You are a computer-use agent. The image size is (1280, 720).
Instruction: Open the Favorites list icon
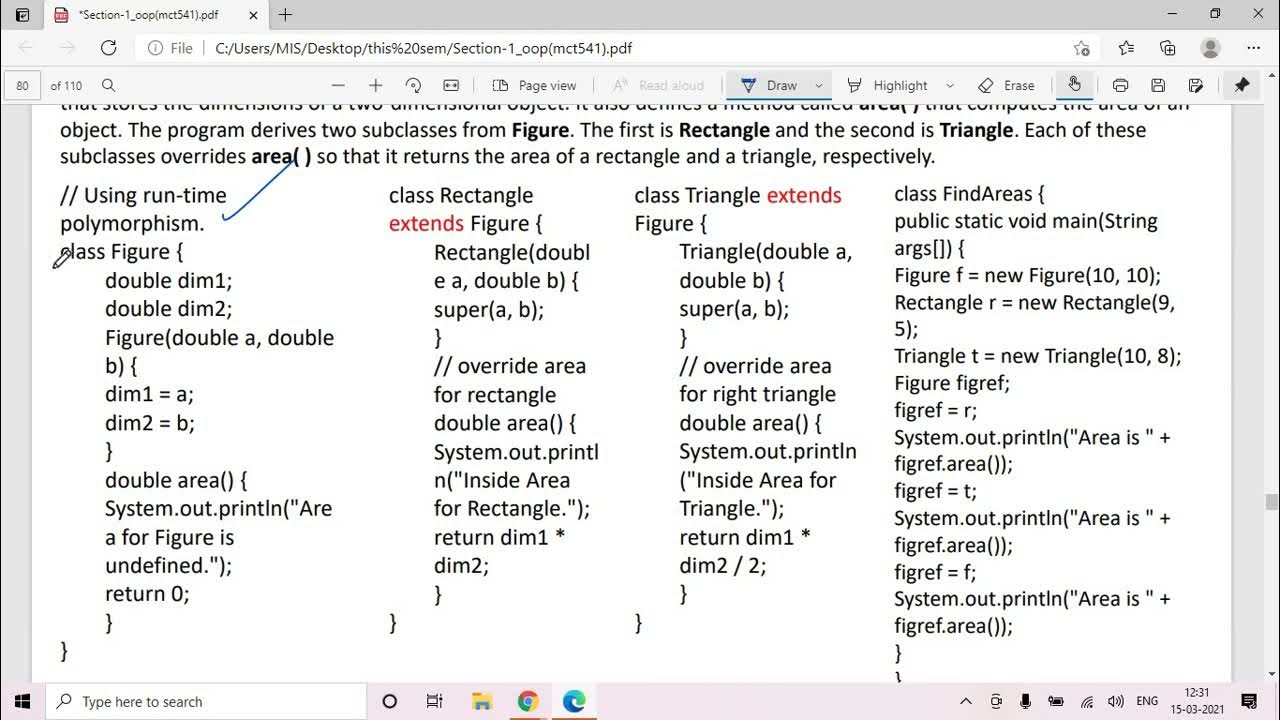[x=1126, y=48]
